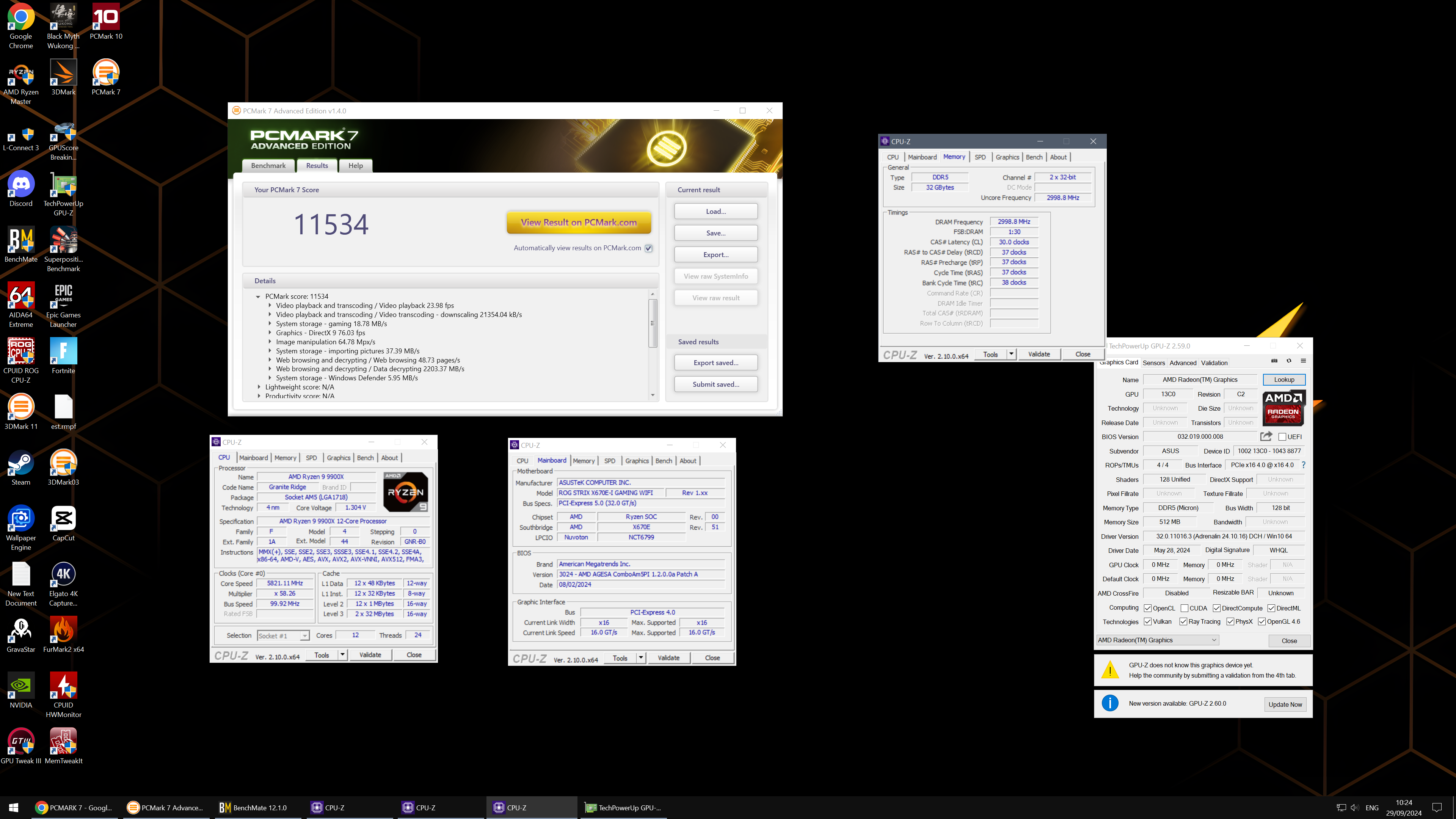
Task: Open Black Myth Wukong desktop shortcut
Action: click(63, 26)
